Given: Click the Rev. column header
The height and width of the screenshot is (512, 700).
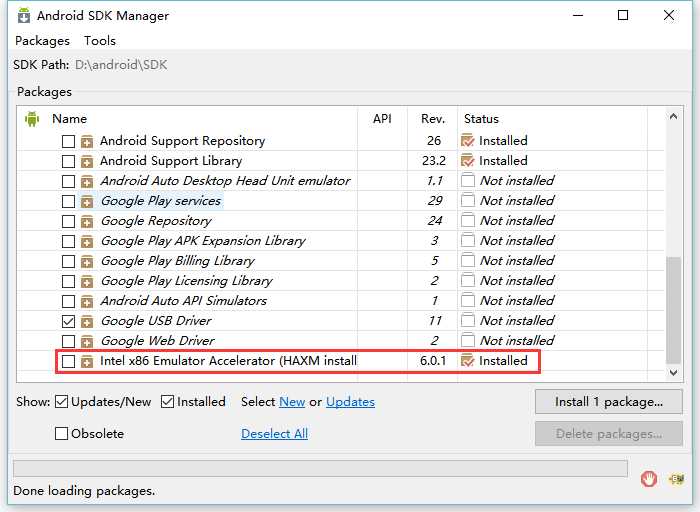Looking at the screenshot, I should click(x=433, y=119).
